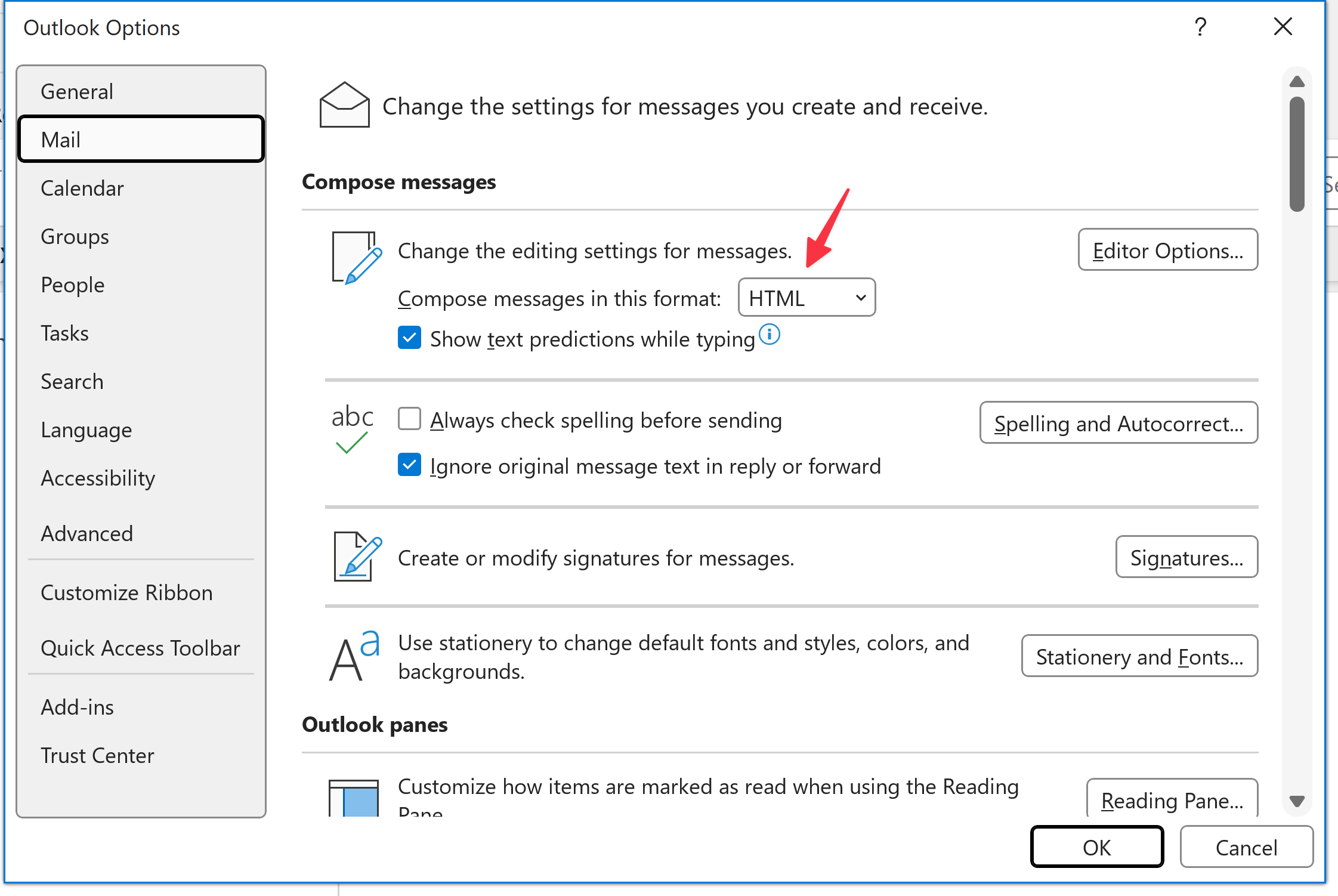The height and width of the screenshot is (896, 1338).
Task: Open Quick Access Toolbar settings
Action: click(141, 648)
